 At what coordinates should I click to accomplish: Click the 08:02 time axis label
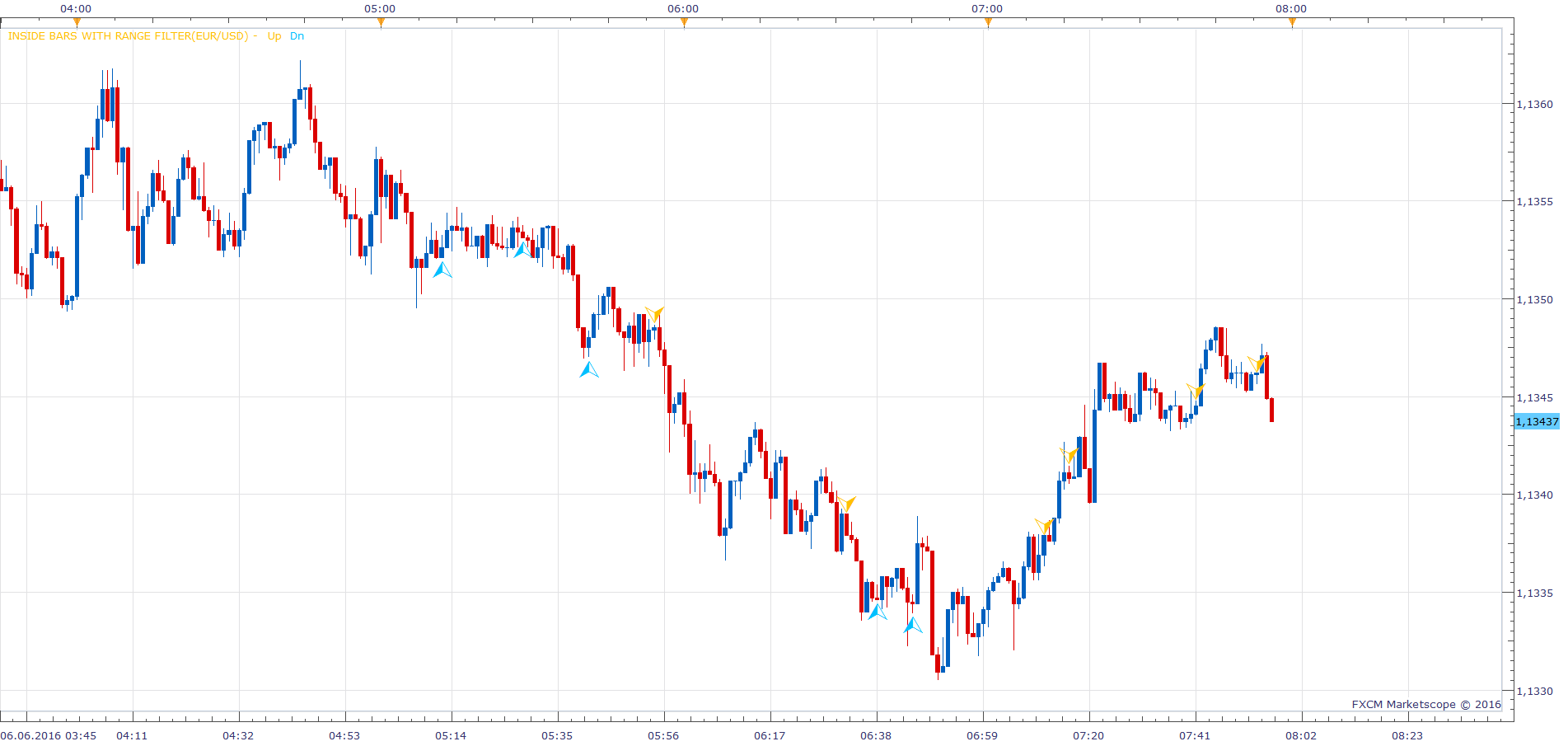pyautogui.click(x=1301, y=735)
